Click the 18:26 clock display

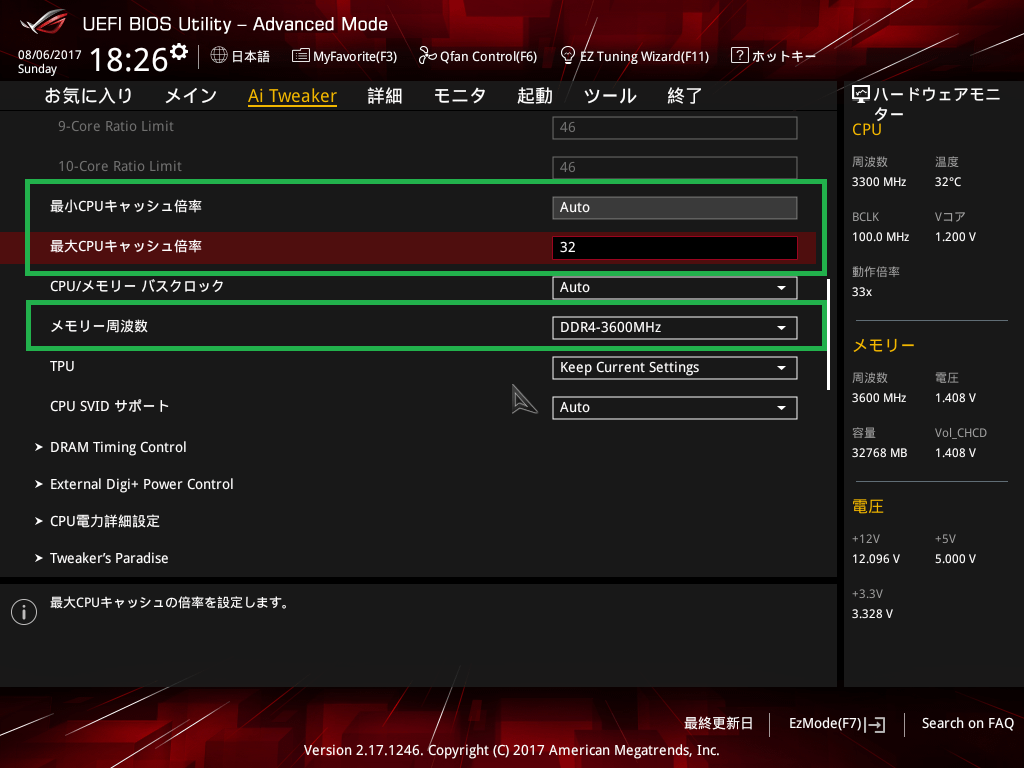(129, 60)
